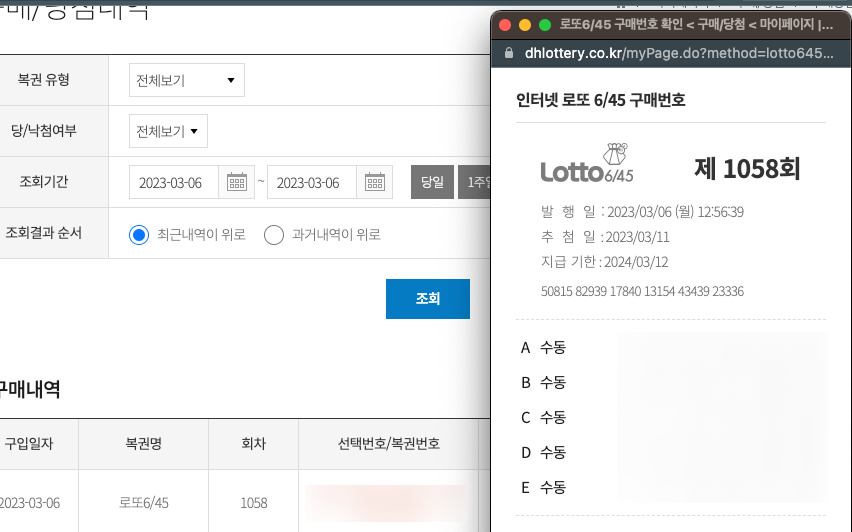Select the 최근내역이 위로 radio option

(139, 235)
